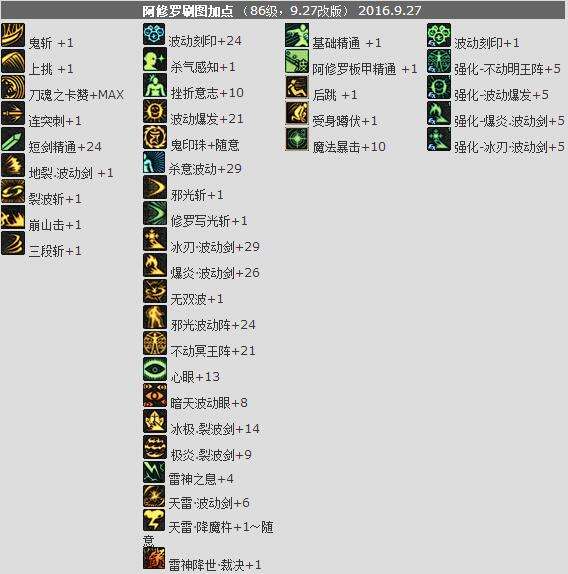This screenshot has height=574, width=568.
Task: Click the 鬼印珠+随意 text label
Action: click(x=205, y=145)
